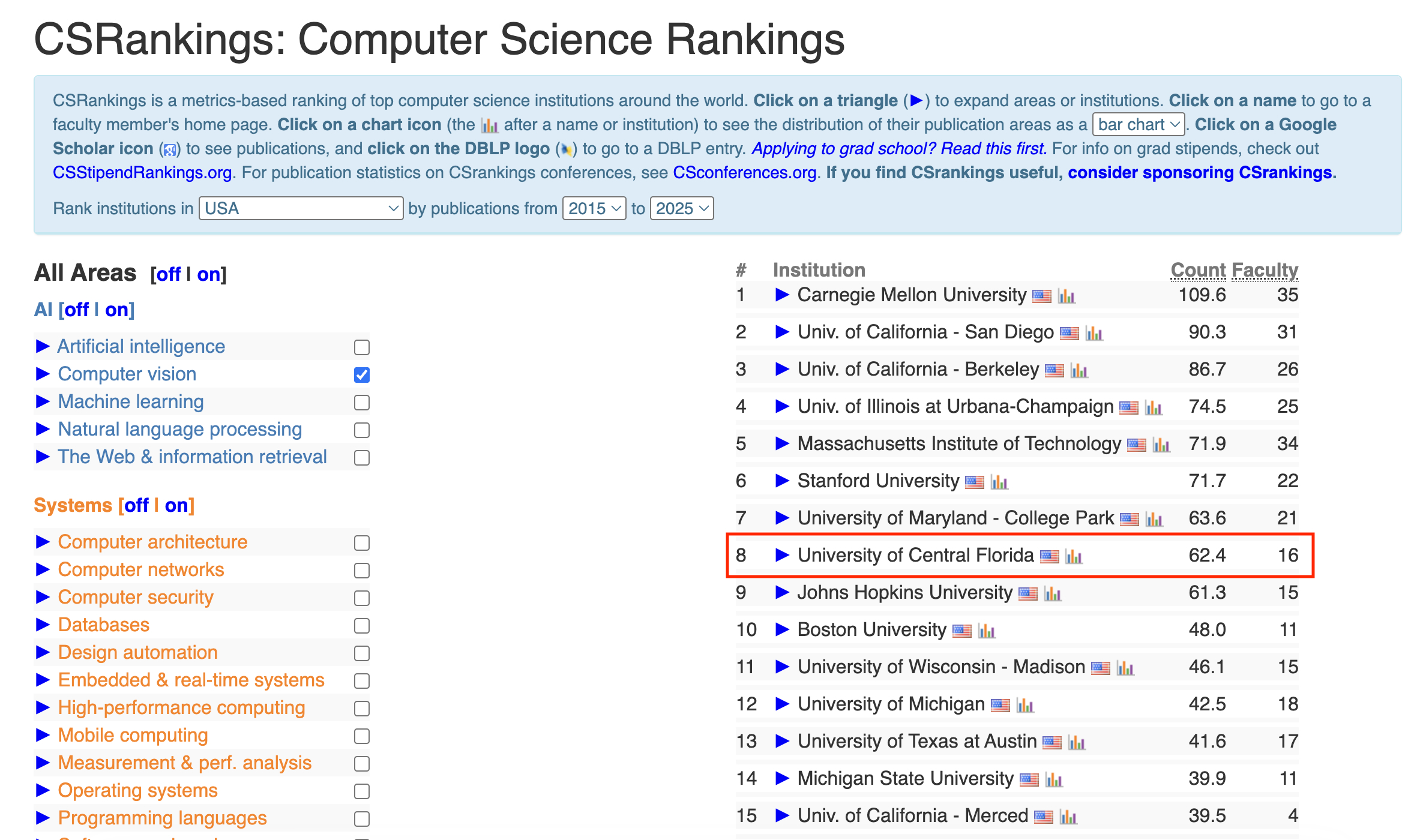Uncheck the Computer vision checkbox
The width and height of the screenshot is (1420, 840).
click(x=362, y=375)
